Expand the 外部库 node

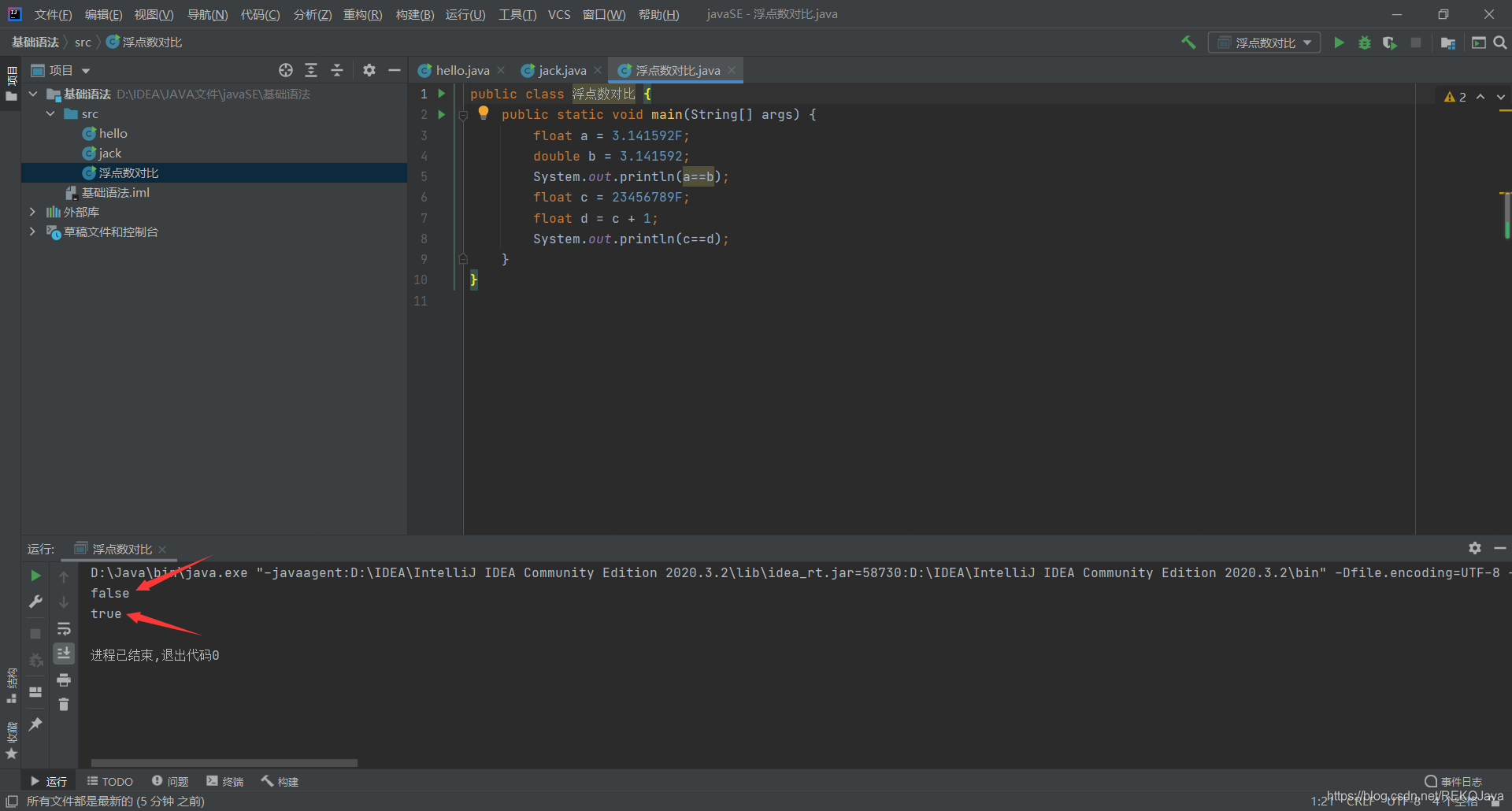[32, 212]
